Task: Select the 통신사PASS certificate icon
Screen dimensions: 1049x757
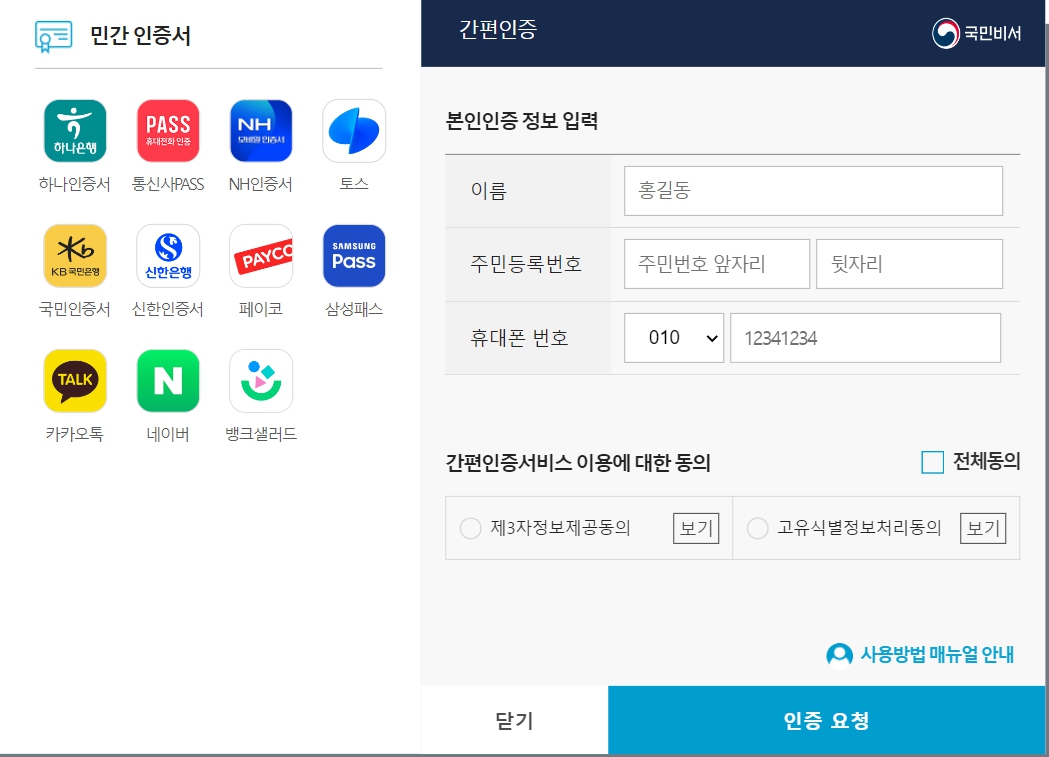Action: (167, 130)
